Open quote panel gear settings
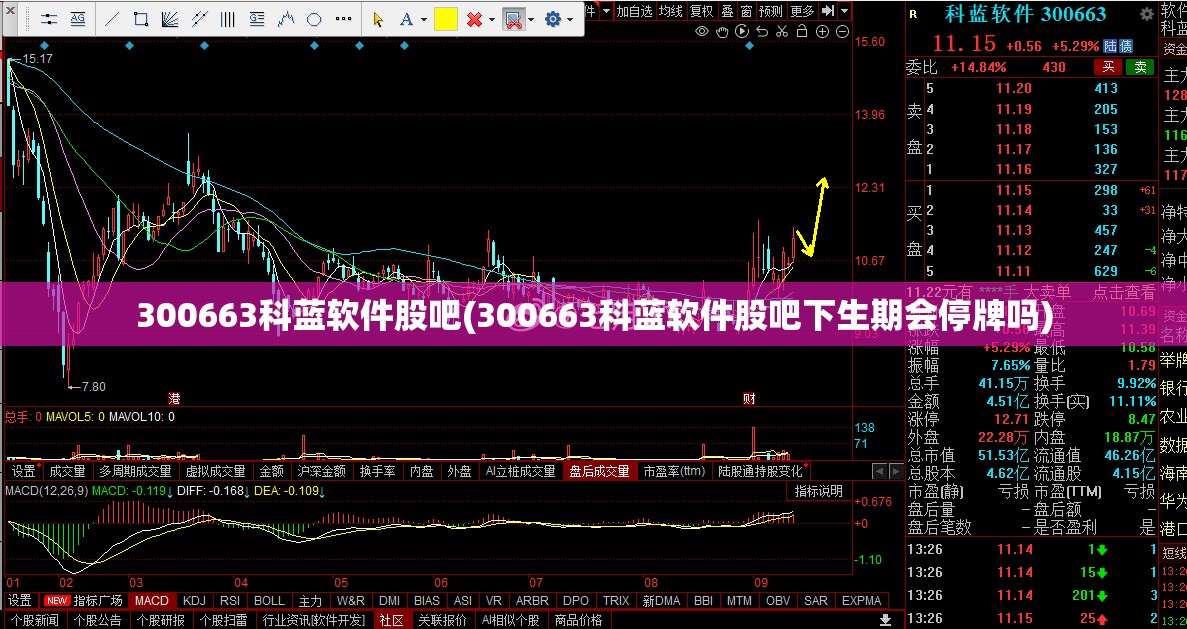 [1148, 13]
